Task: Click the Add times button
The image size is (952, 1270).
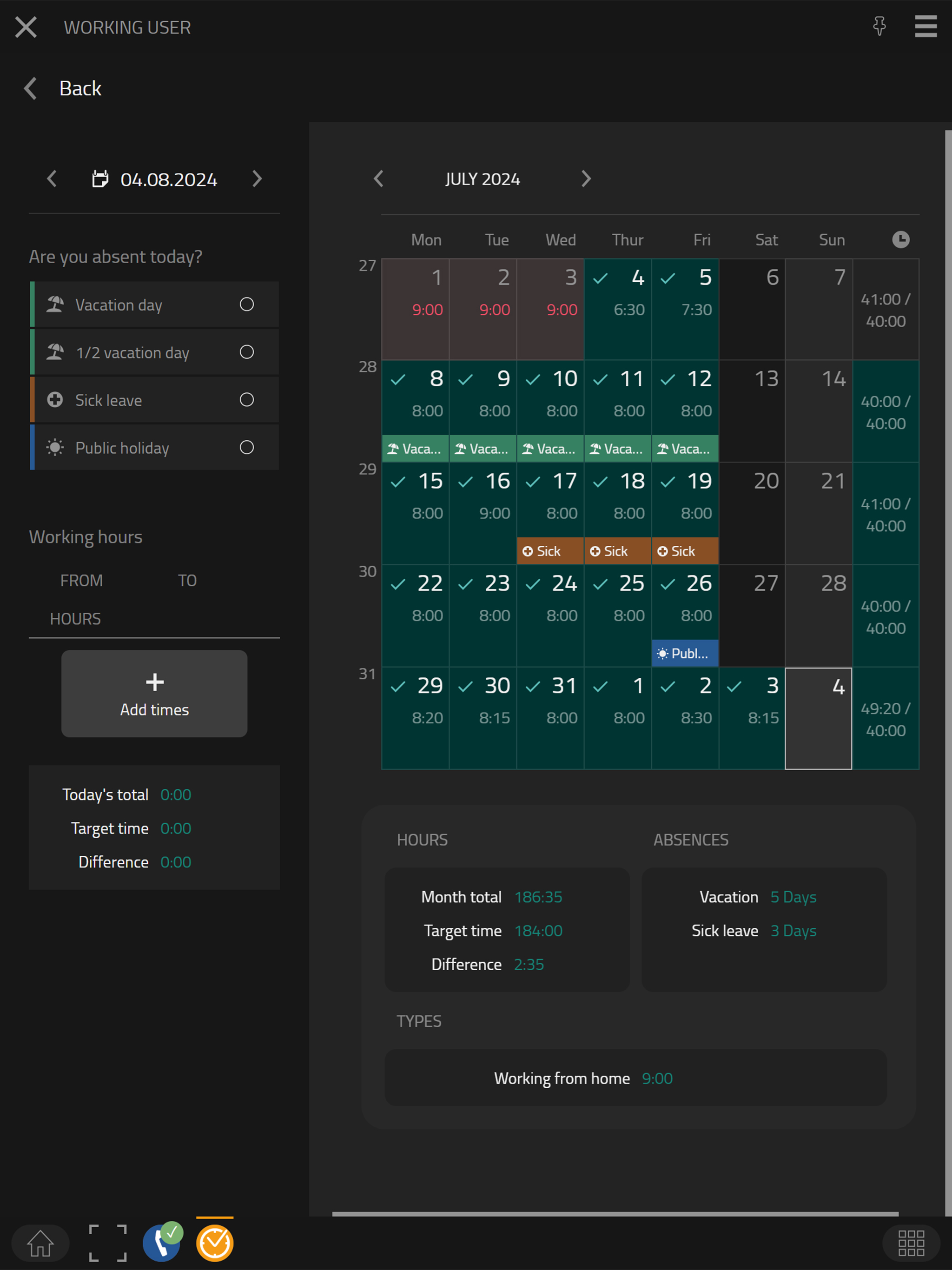Action: (154, 694)
